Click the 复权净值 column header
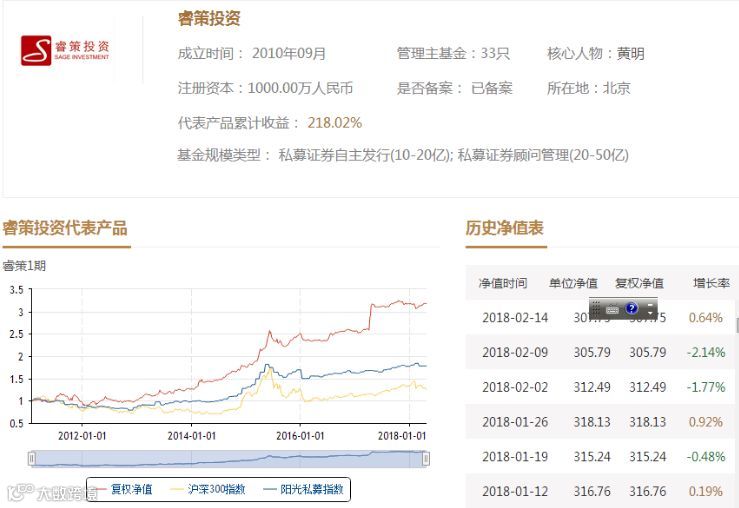 coord(639,283)
